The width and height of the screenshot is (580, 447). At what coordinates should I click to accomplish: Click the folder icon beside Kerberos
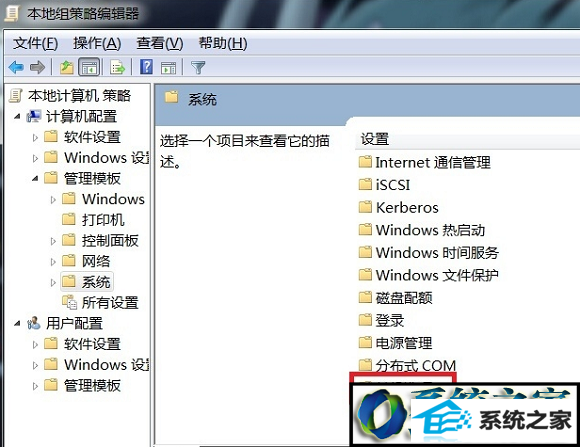pyautogui.click(x=365, y=206)
